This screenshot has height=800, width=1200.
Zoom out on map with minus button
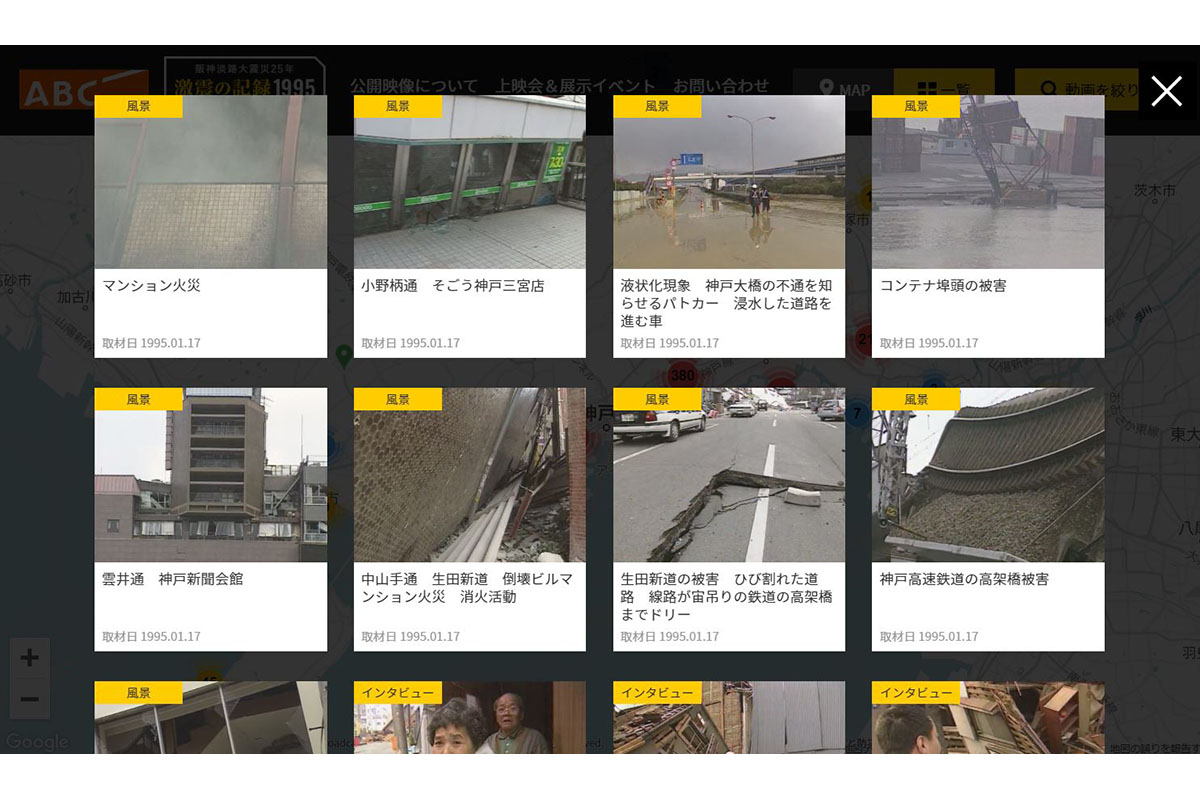(x=30, y=698)
